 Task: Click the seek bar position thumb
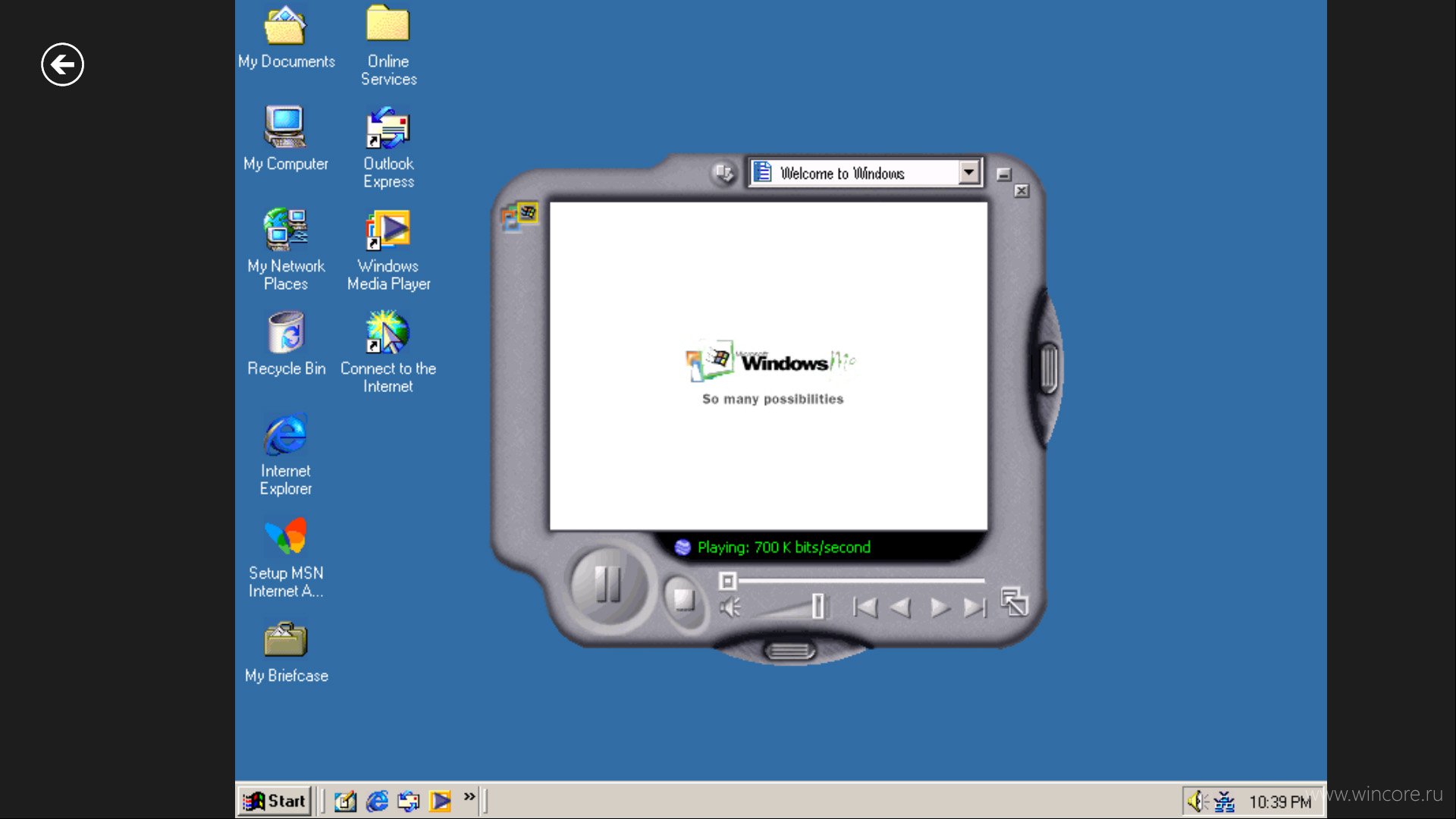point(727,581)
